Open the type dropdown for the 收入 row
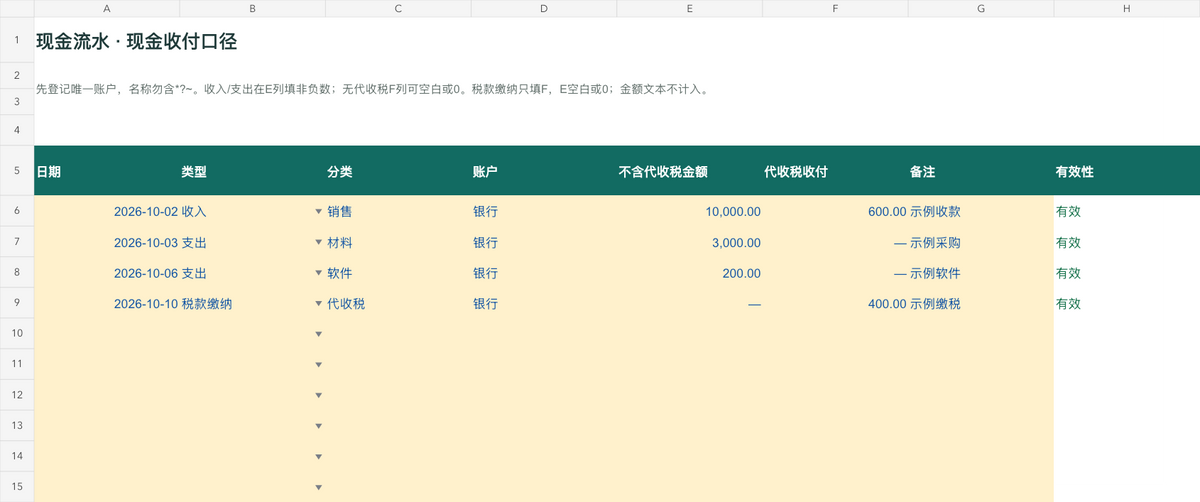1200x502 pixels. tap(318, 212)
